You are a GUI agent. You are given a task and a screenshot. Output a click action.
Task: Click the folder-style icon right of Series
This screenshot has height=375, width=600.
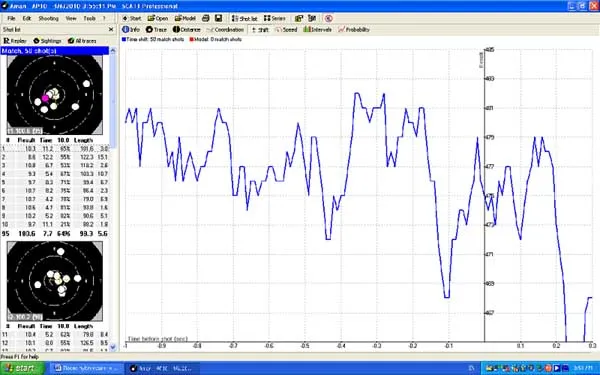pos(299,18)
